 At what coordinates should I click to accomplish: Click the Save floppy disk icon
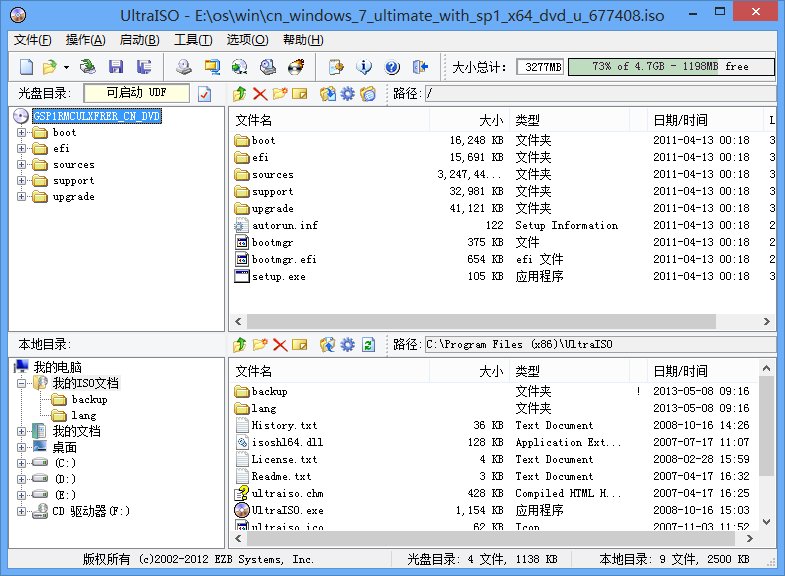click(116, 67)
